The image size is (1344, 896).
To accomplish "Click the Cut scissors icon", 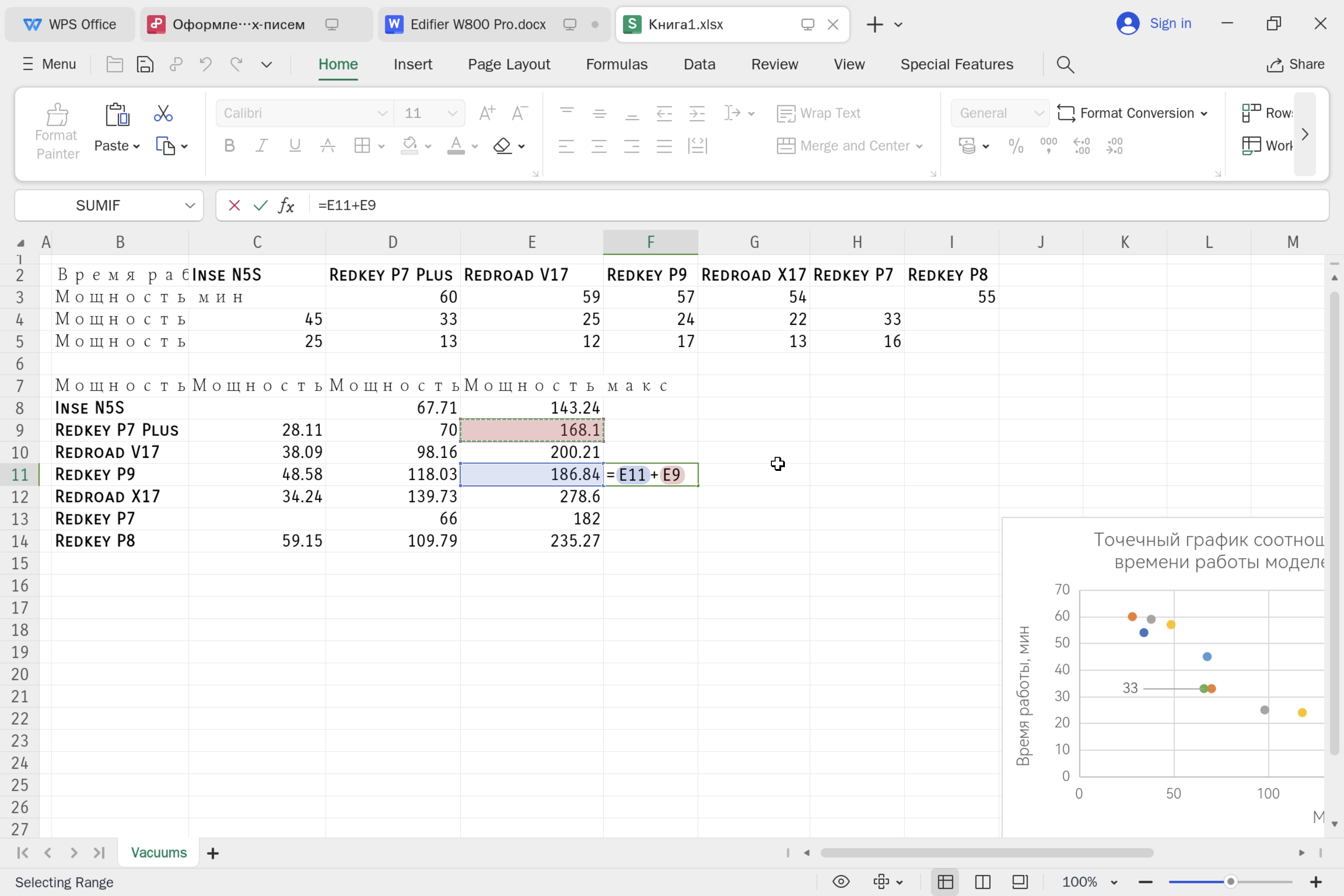I will (163, 113).
